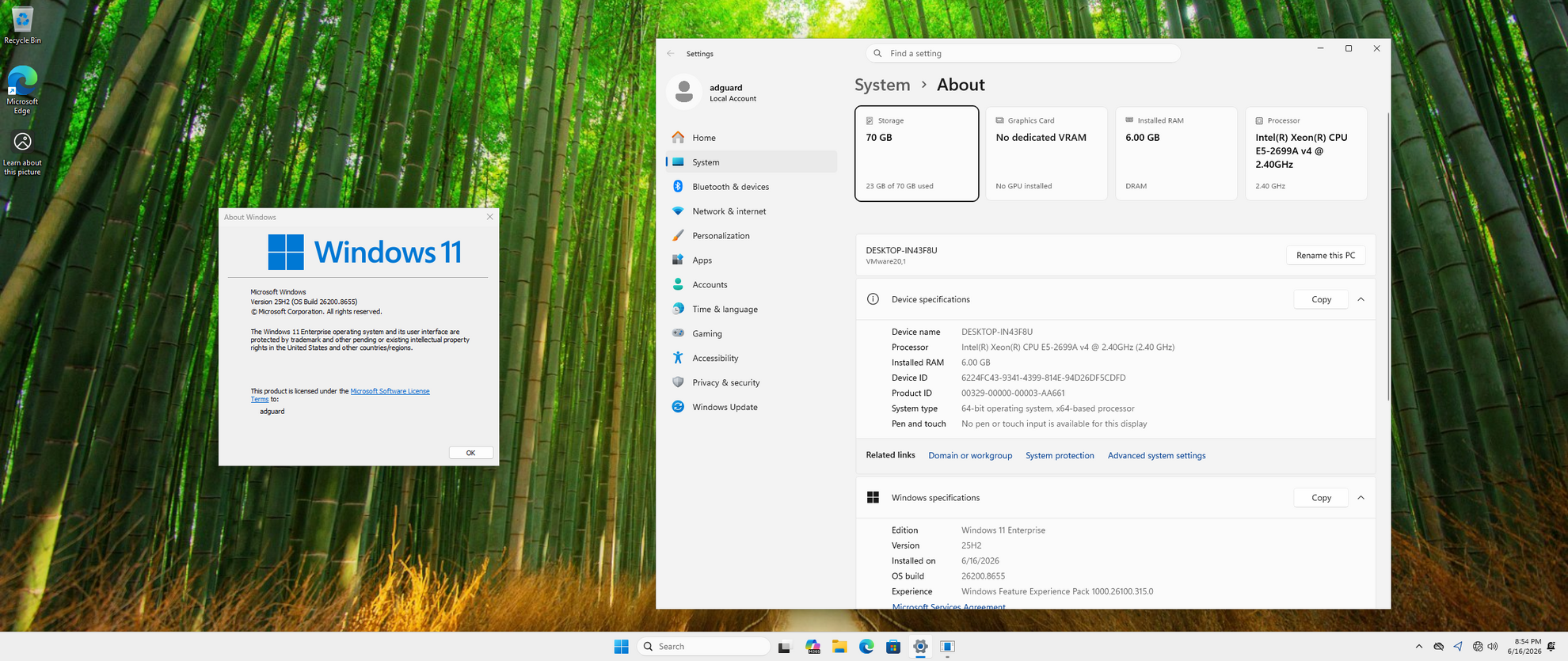The image size is (1568, 661).
Task: Select Microsoft Edge desktop shortcut
Action: 22,91
